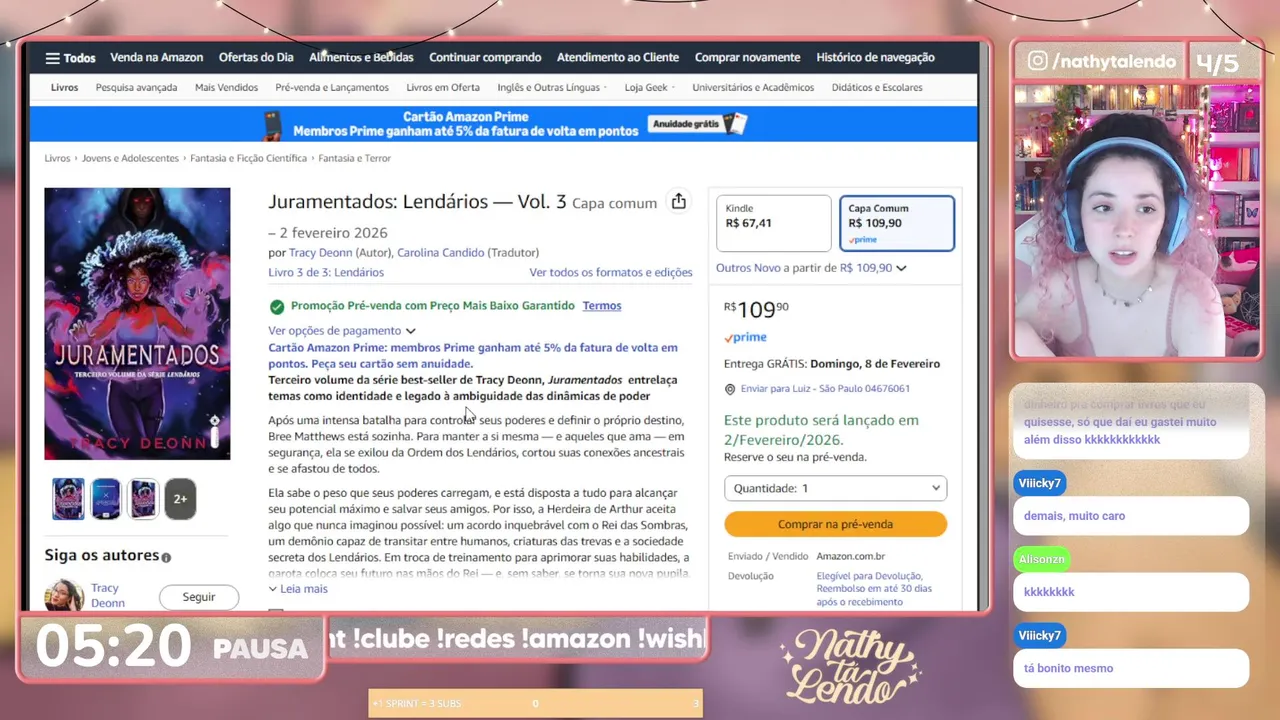Click Cartão Amazon Prime blue promo text
Screen dimensions: 1280x720
pyautogui.click(x=473, y=356)
